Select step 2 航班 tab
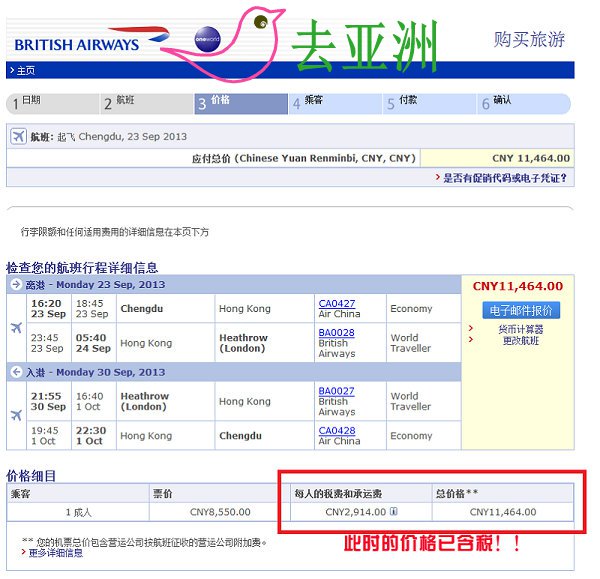The width and height of the screenshot is (600, 579). click(147, 104)
